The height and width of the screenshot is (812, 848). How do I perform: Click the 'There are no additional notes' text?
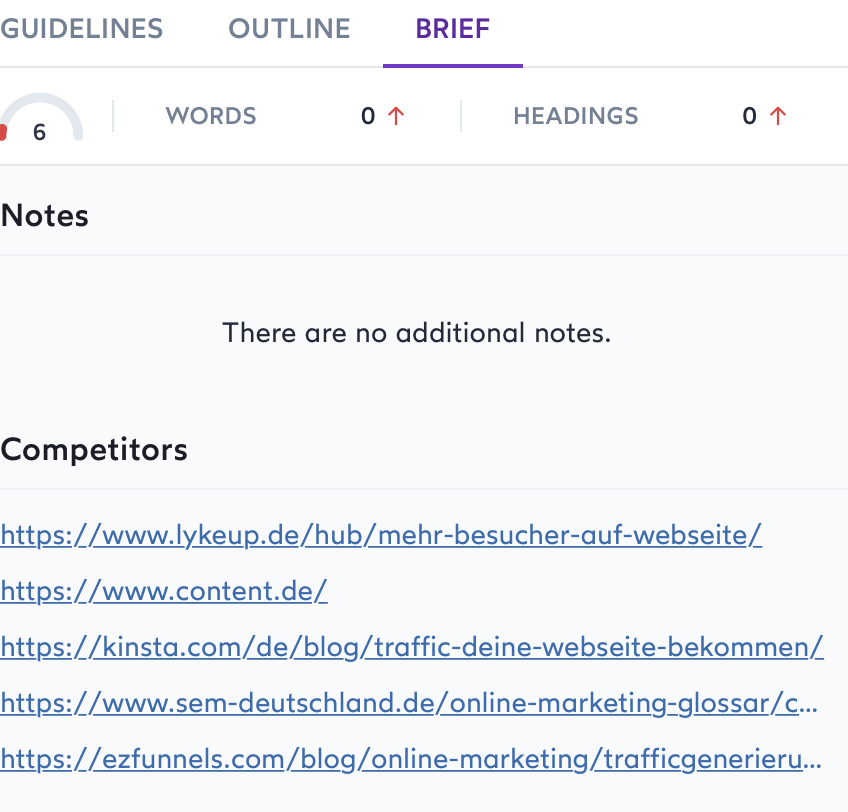coord(416,332)
